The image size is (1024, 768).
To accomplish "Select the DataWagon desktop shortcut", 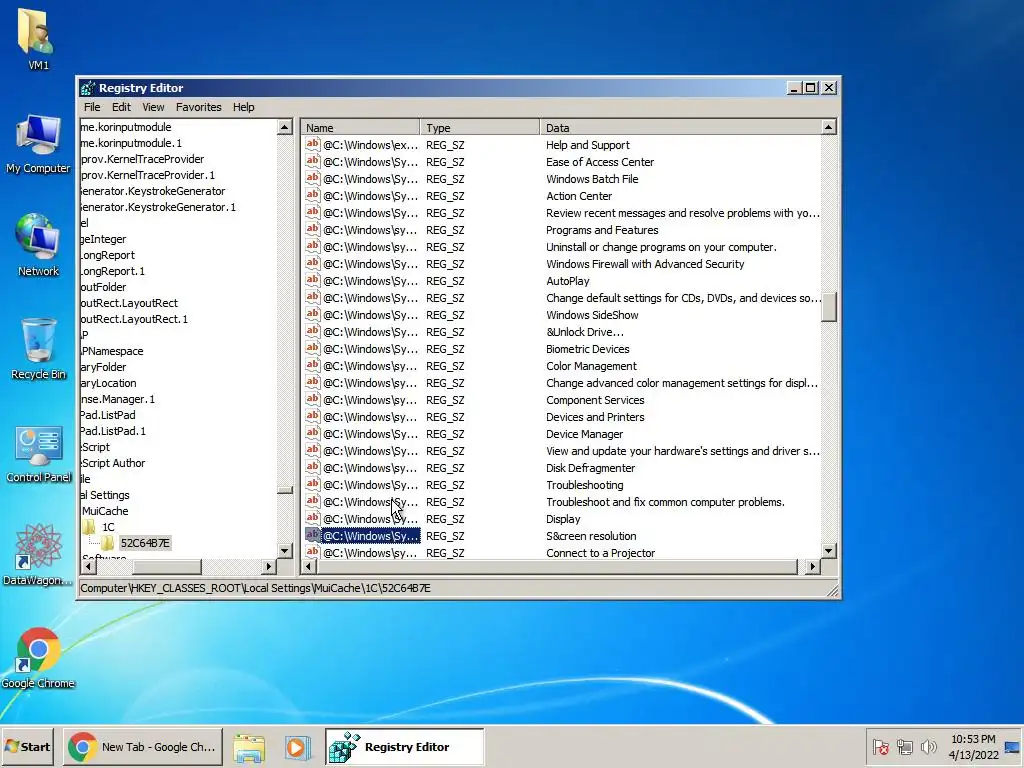I will [38, 546].
